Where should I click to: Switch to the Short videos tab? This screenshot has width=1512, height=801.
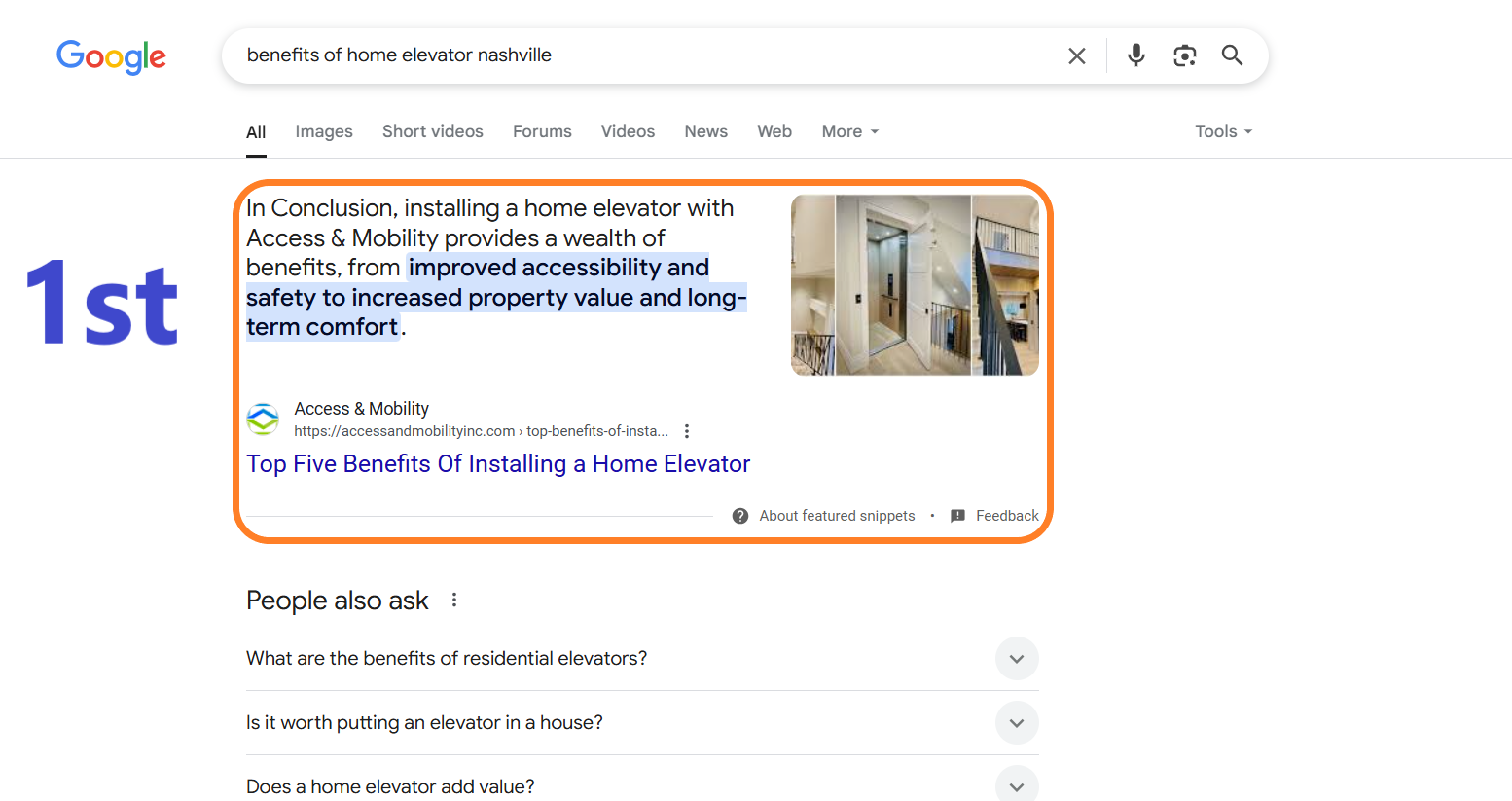tap(433, 131)
